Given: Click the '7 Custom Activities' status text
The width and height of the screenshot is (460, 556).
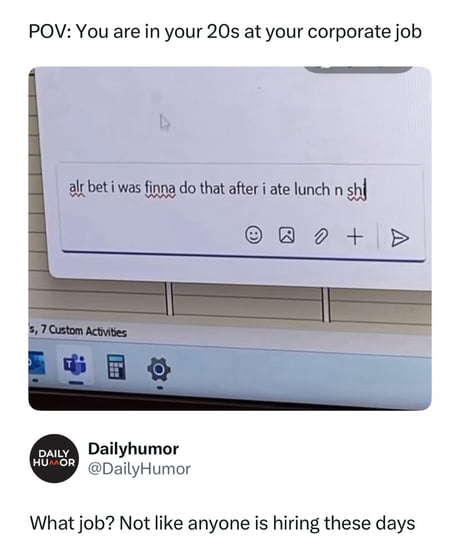Looking at the screenshot, I should pos(84,332).
